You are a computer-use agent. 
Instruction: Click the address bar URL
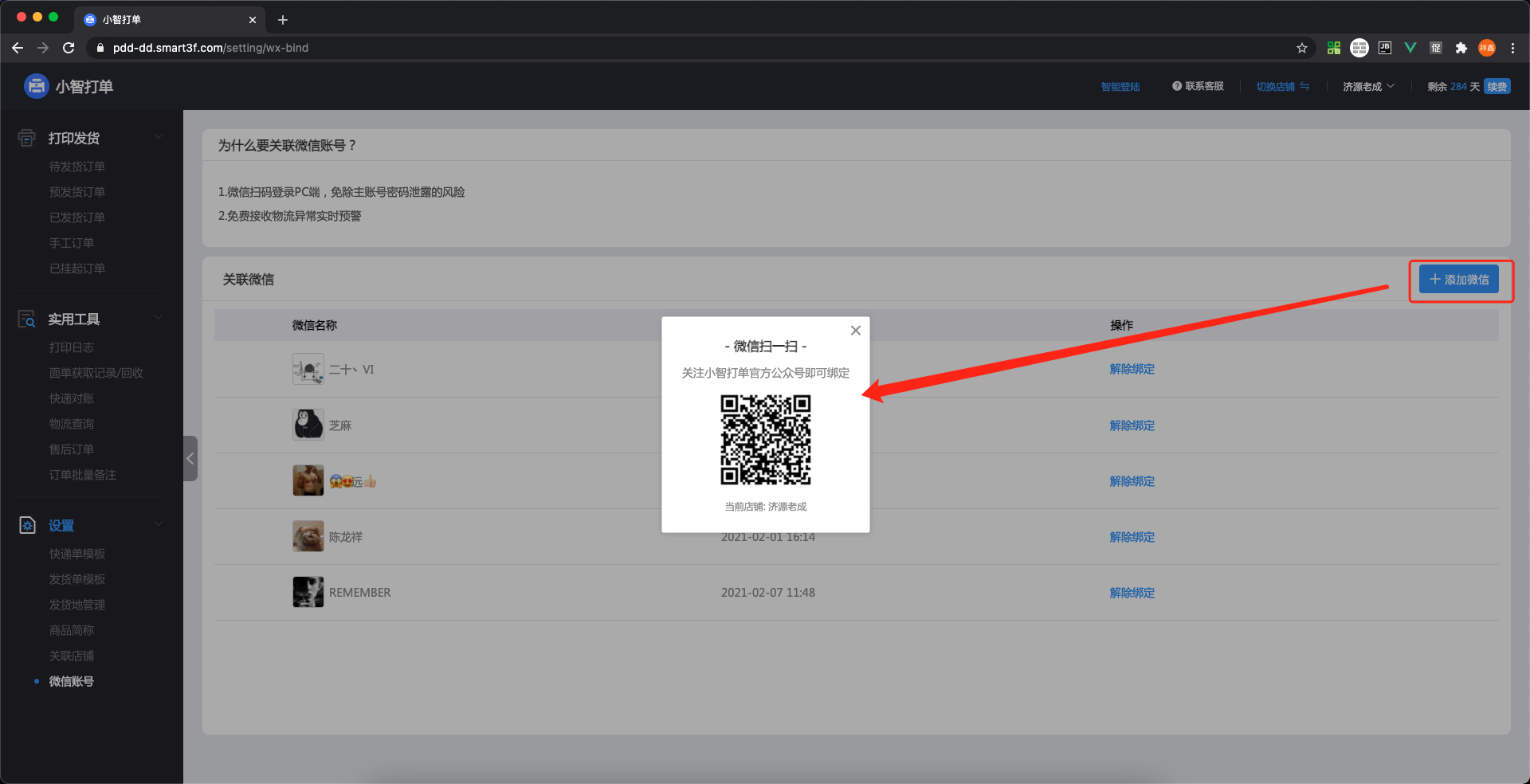pyautogui.click(x=210, y=48)
